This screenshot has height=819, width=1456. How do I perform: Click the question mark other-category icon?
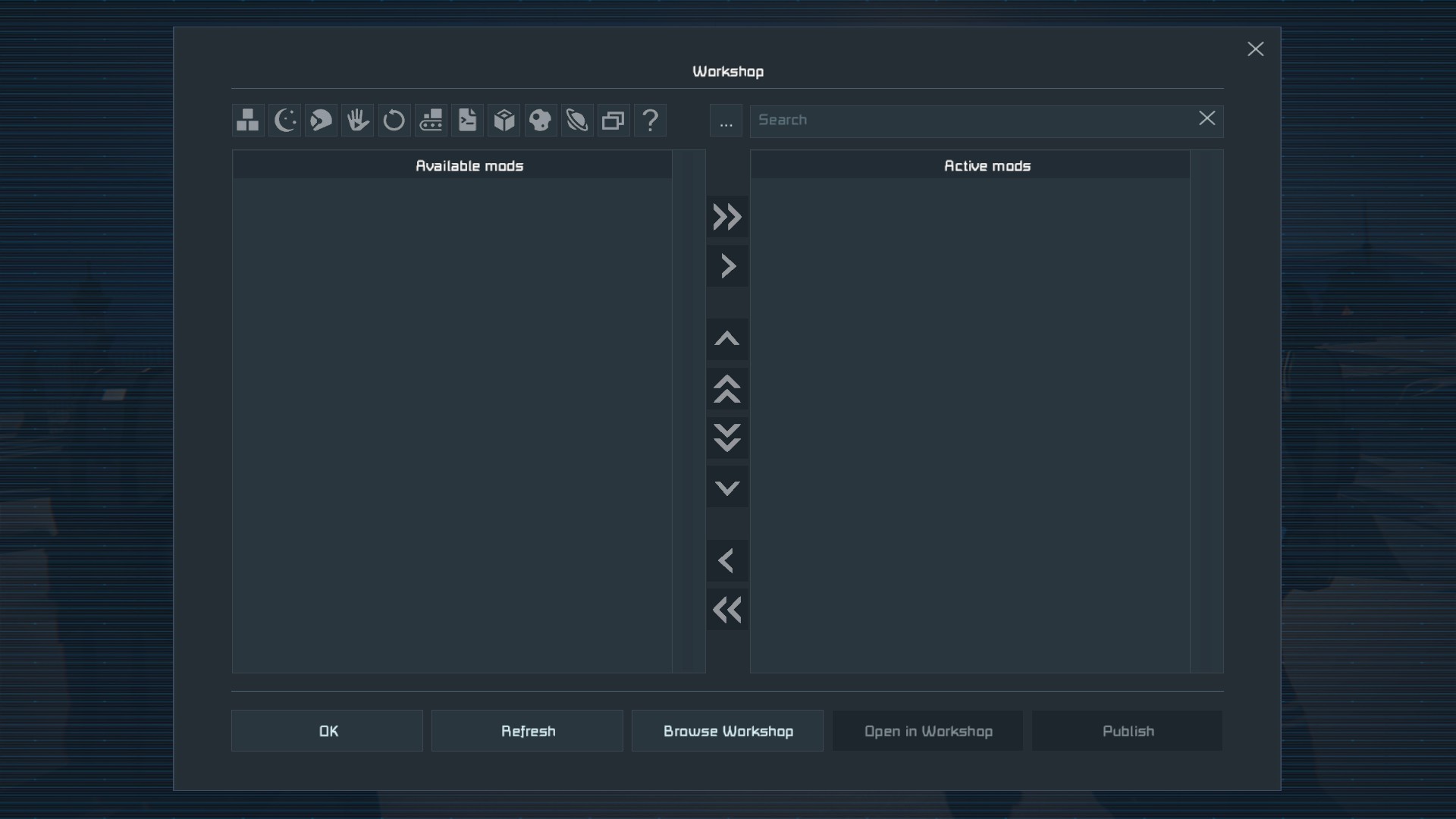(650, 120)
